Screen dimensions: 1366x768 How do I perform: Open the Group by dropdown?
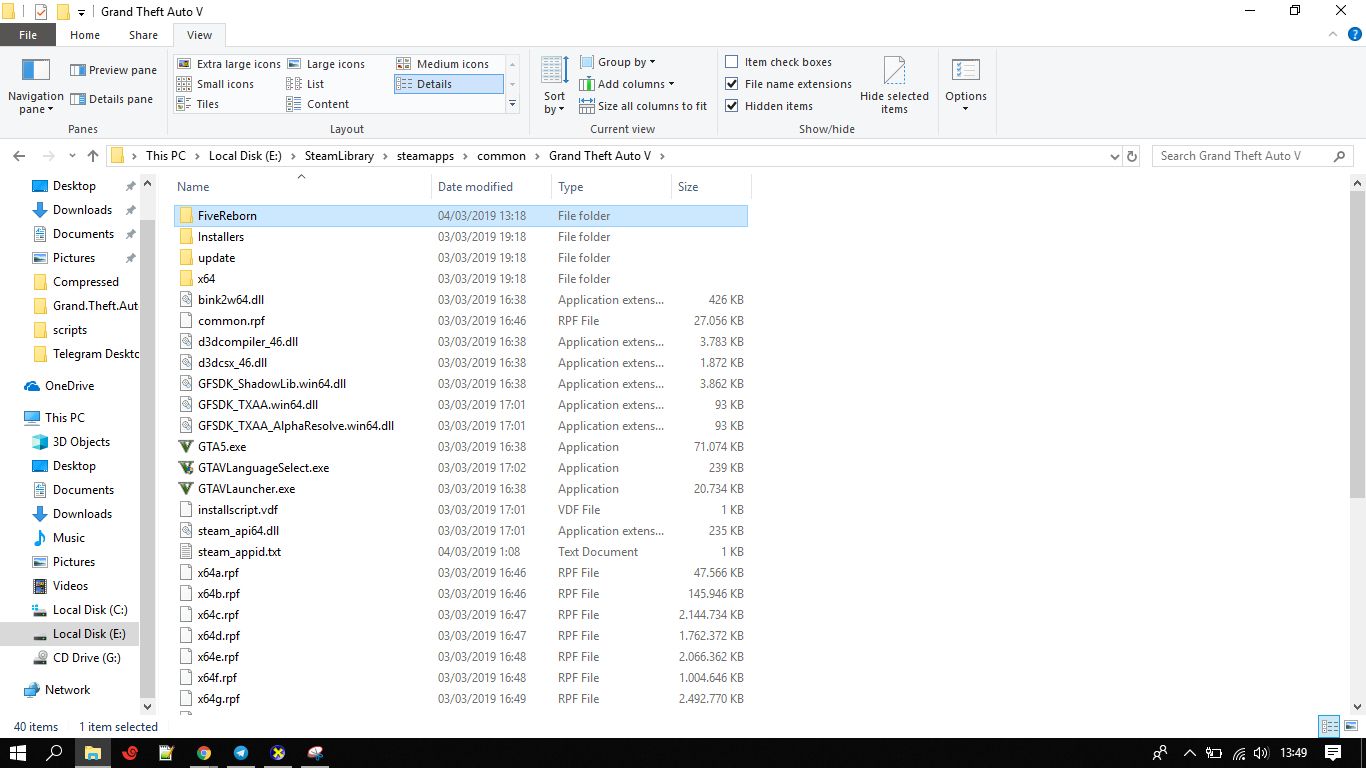click(x=618, y=62)
